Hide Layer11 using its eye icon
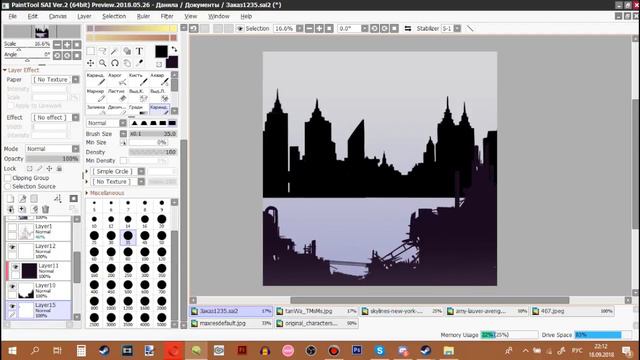Screen dimensions: 640x360 pos(15,267)
